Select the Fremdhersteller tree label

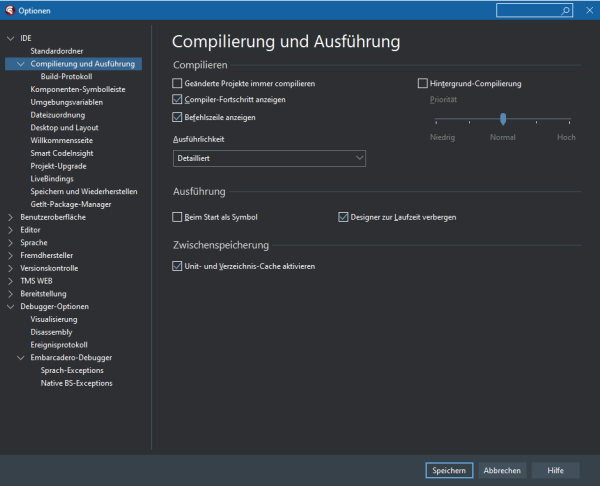(x=46, y=255)
